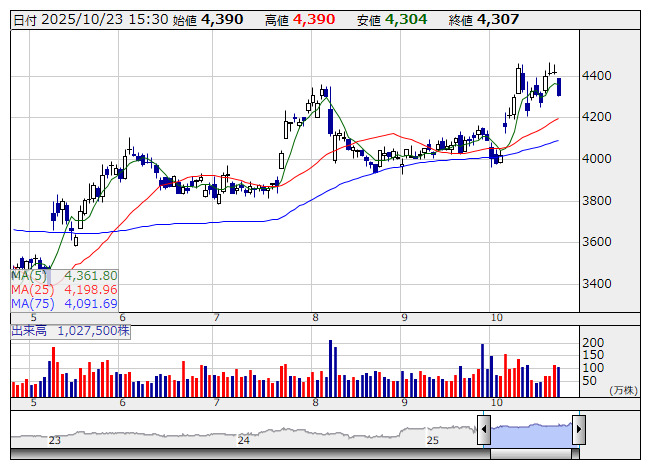
Task: Click the 4200 price axis label
Action: click(x=597, y=117)
